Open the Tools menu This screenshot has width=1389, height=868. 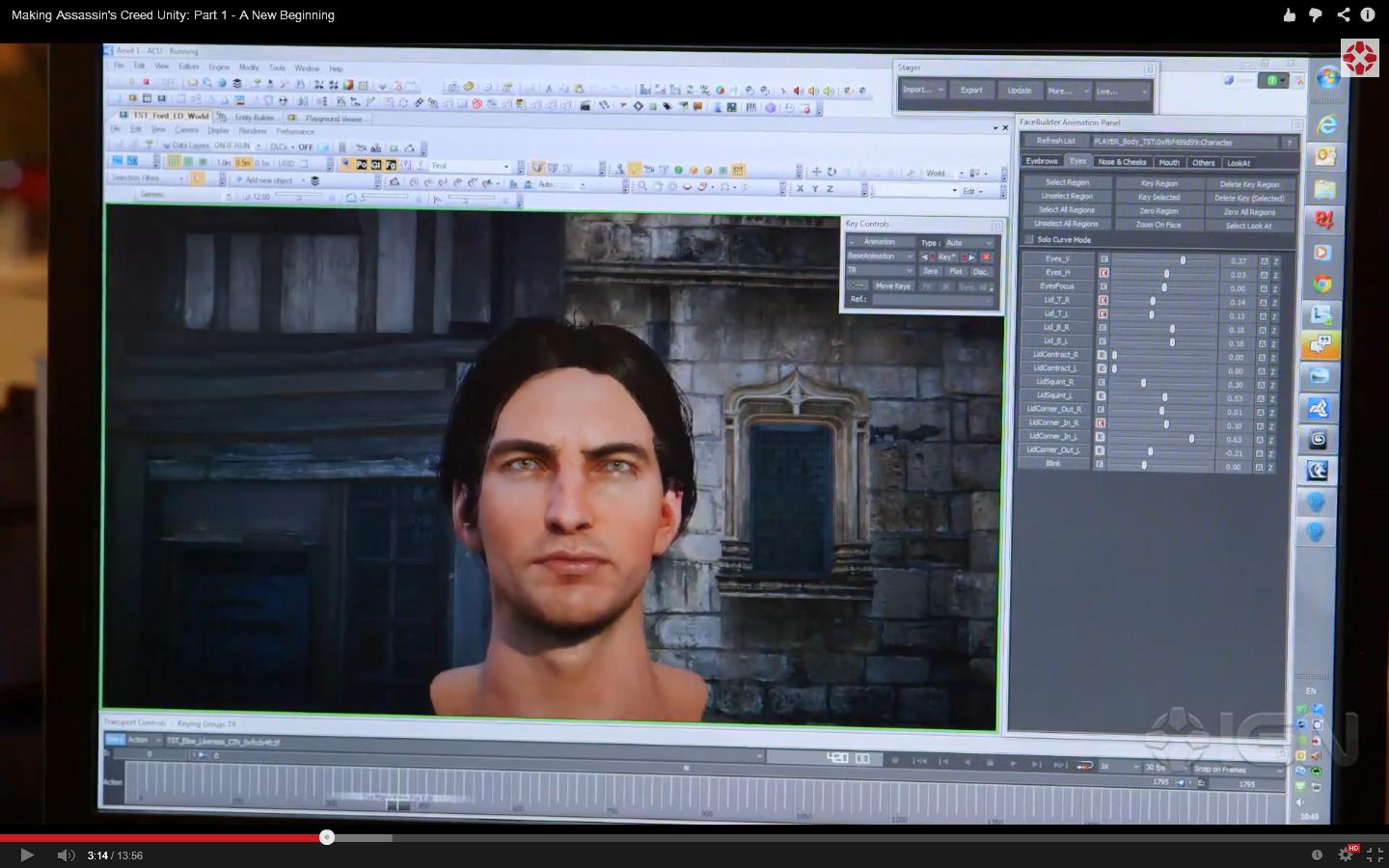coord(277,68)
